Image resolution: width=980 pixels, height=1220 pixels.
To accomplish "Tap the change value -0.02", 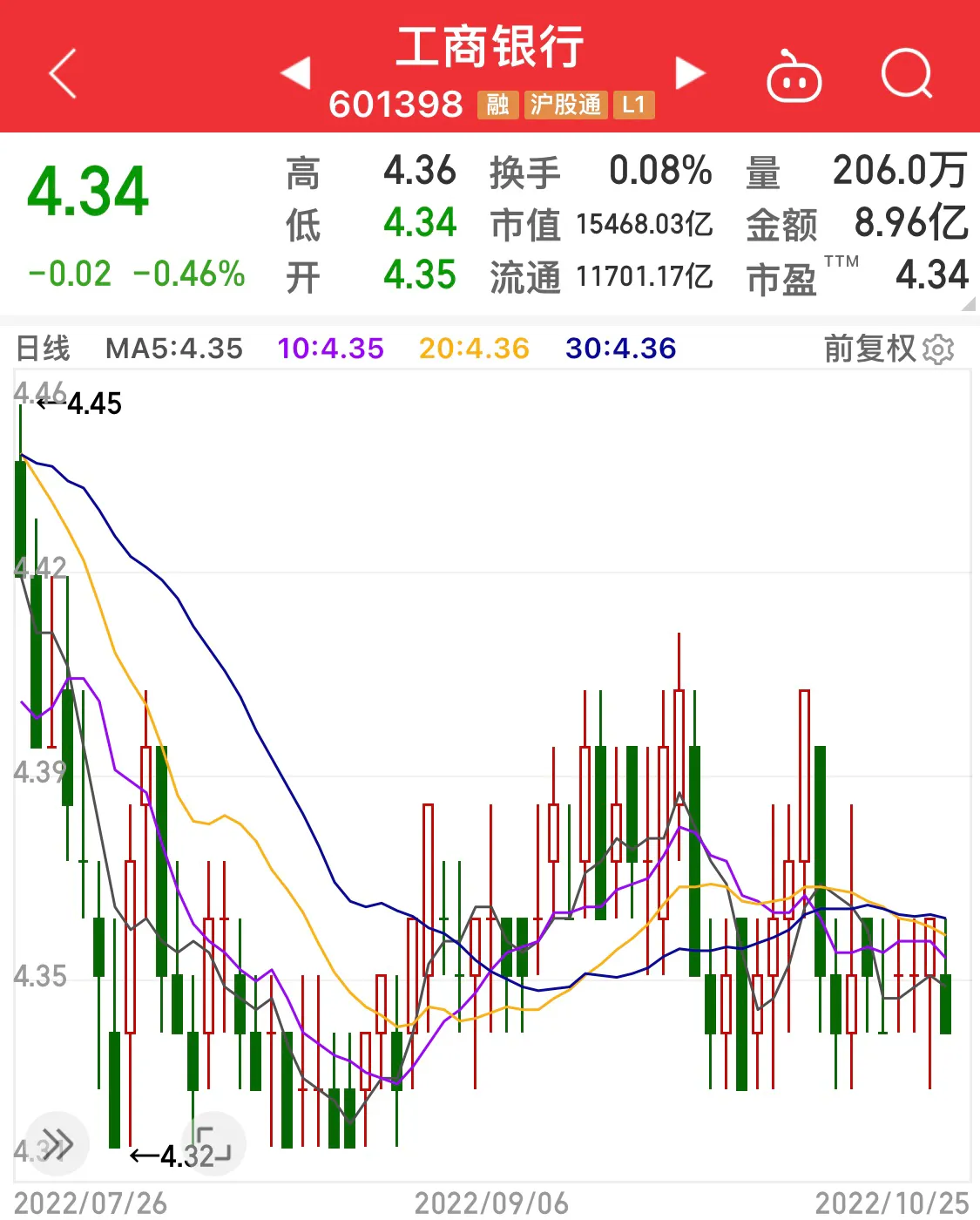I will coord(70,274).
